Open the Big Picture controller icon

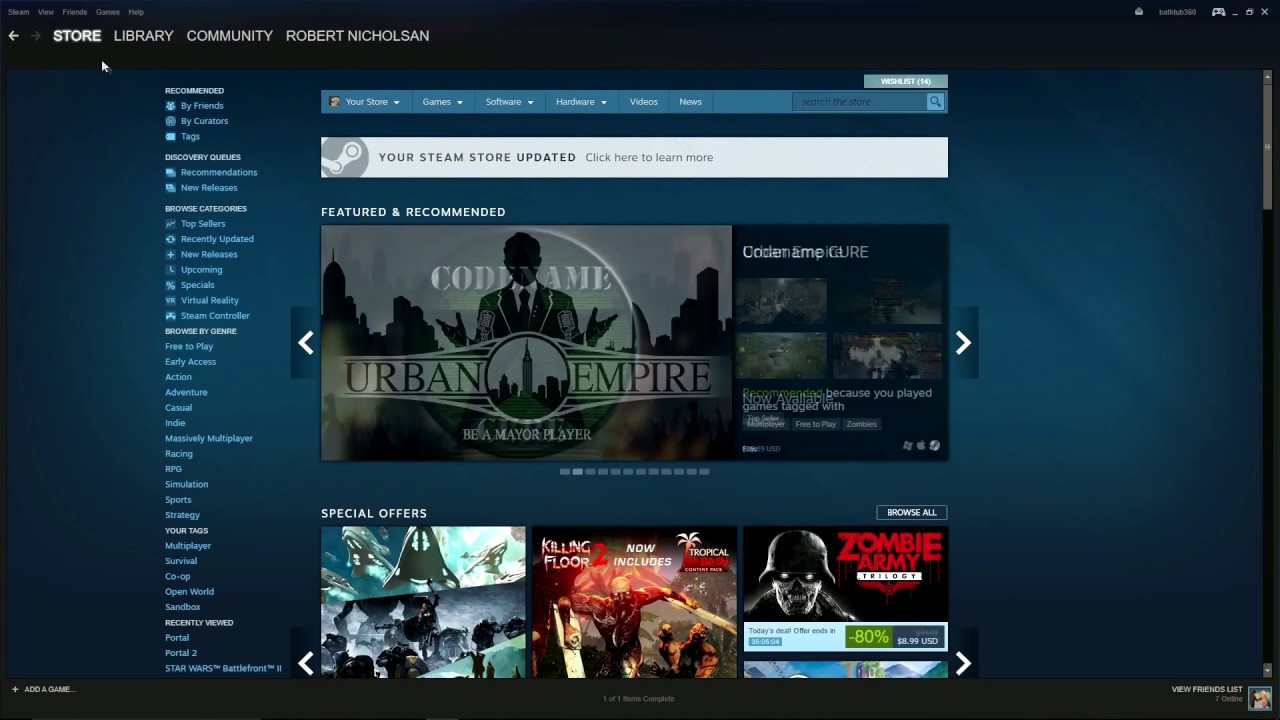point(1218,12)
